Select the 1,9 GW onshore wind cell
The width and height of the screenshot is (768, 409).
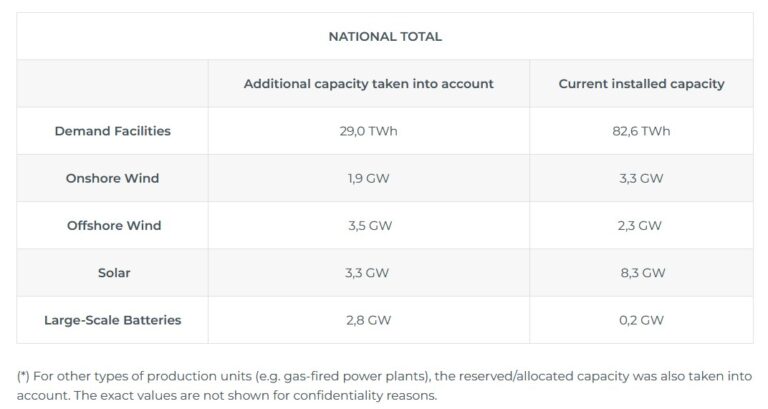coord(368,178)
